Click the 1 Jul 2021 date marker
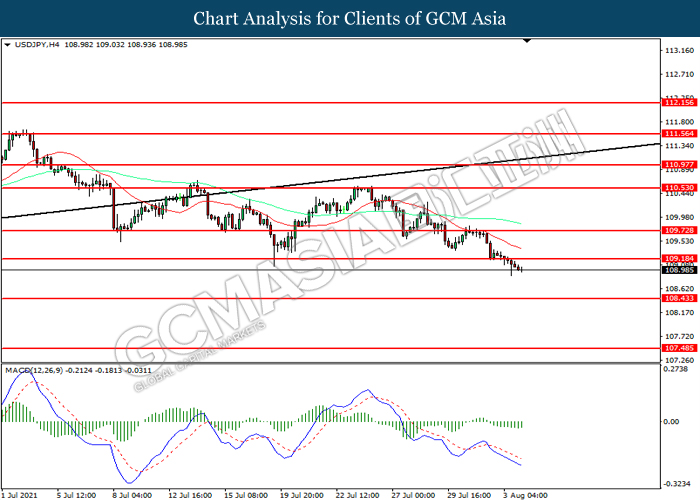700x500 pixels. coord(22,493)
